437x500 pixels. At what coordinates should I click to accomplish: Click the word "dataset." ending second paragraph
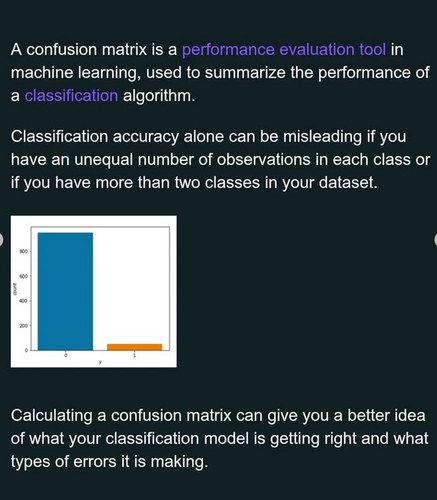point(348,183)
